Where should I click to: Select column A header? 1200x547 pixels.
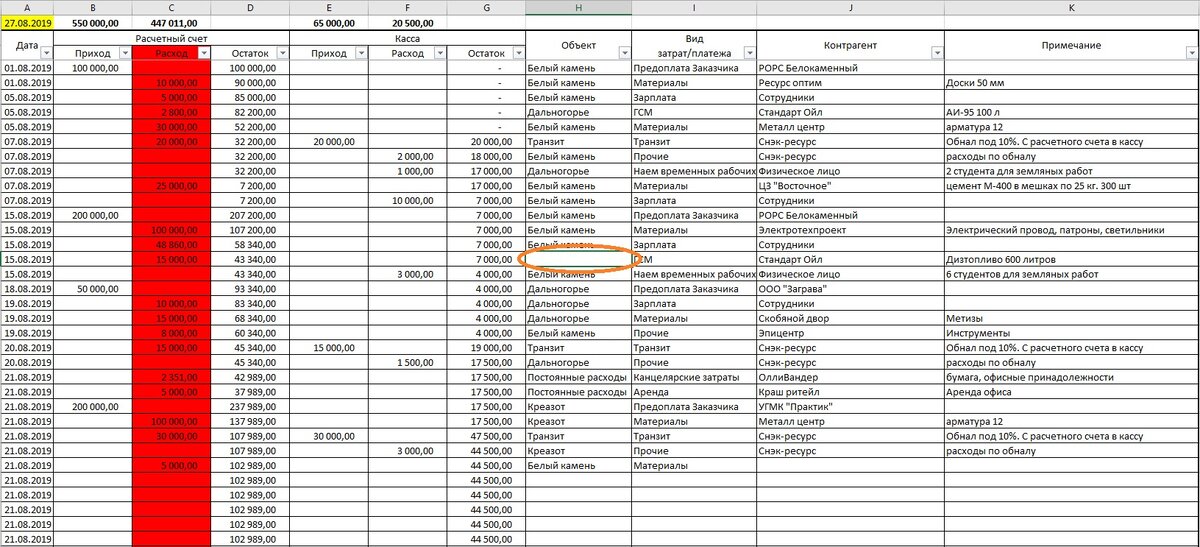click(x=26, y=7)
